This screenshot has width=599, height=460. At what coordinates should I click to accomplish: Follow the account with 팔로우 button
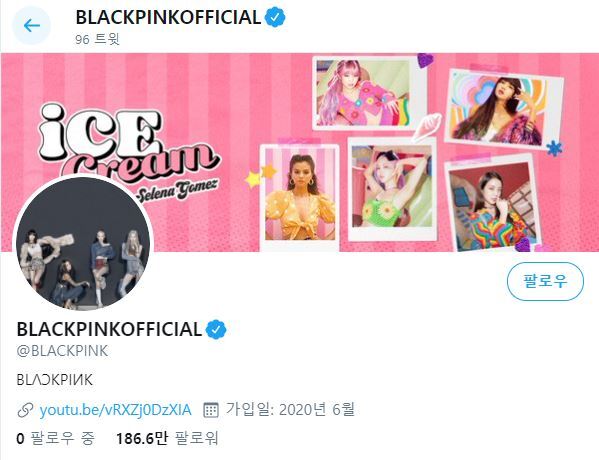coord(545,282)
